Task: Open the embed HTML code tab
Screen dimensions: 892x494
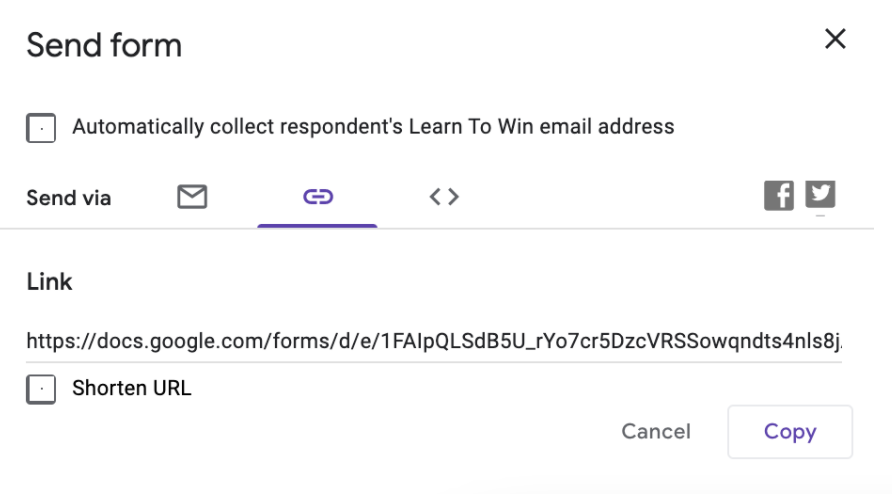Action: [444, 197]
